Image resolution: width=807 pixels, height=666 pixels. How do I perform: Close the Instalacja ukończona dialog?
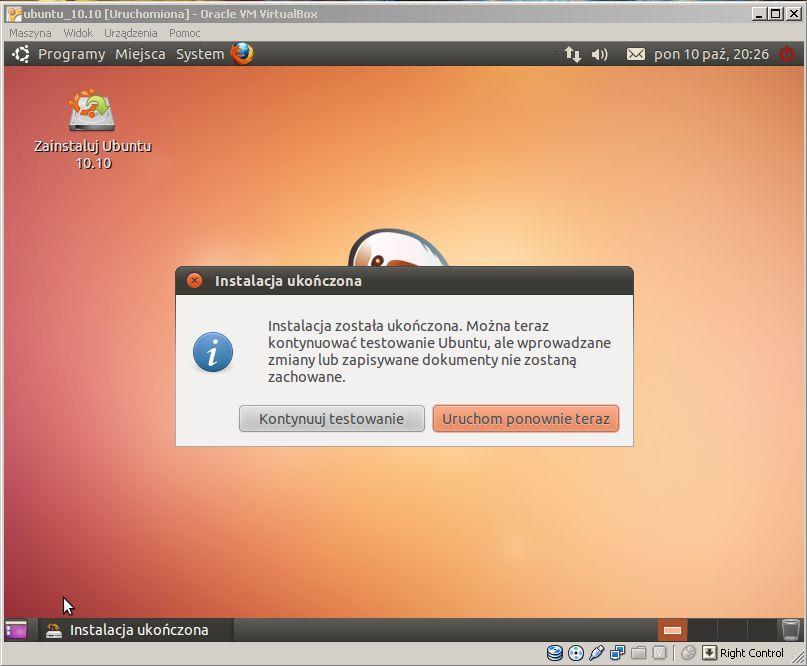pyautogui.click(x=195, y=281)
